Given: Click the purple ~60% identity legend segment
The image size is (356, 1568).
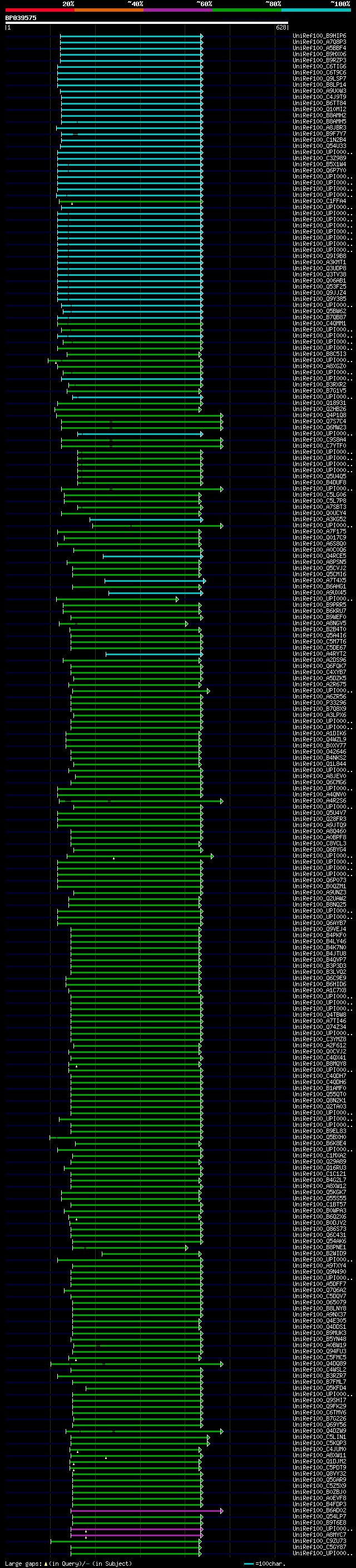Looking at the screenshot, I should point(177,10).
